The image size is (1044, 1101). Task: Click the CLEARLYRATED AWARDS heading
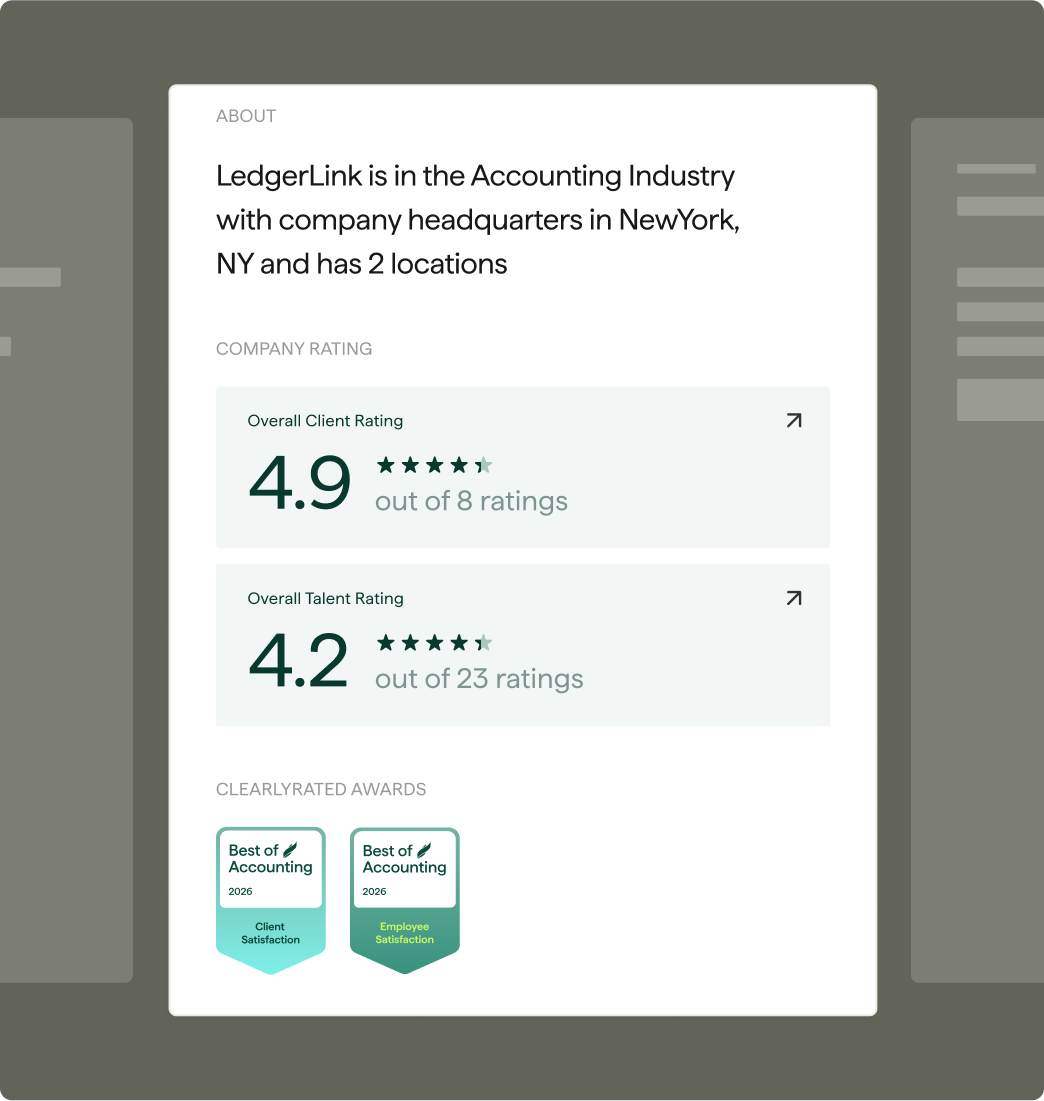pos(321,789)
